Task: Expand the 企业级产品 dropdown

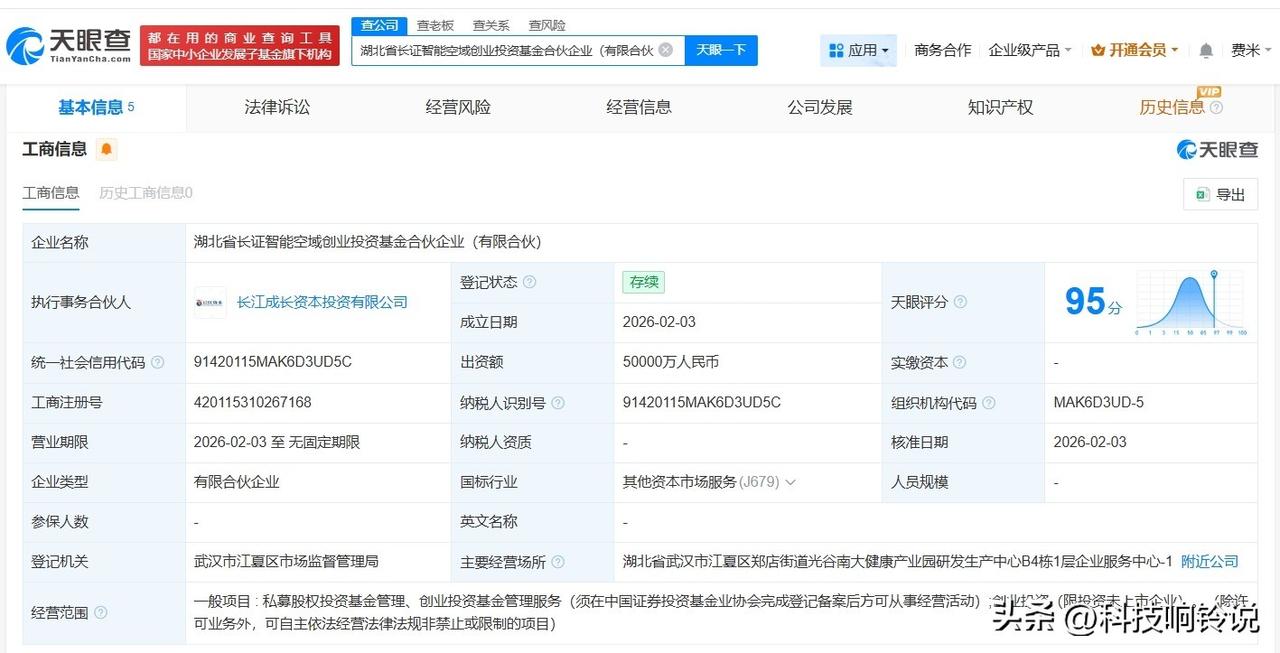Action: [x=1028, y=49]
